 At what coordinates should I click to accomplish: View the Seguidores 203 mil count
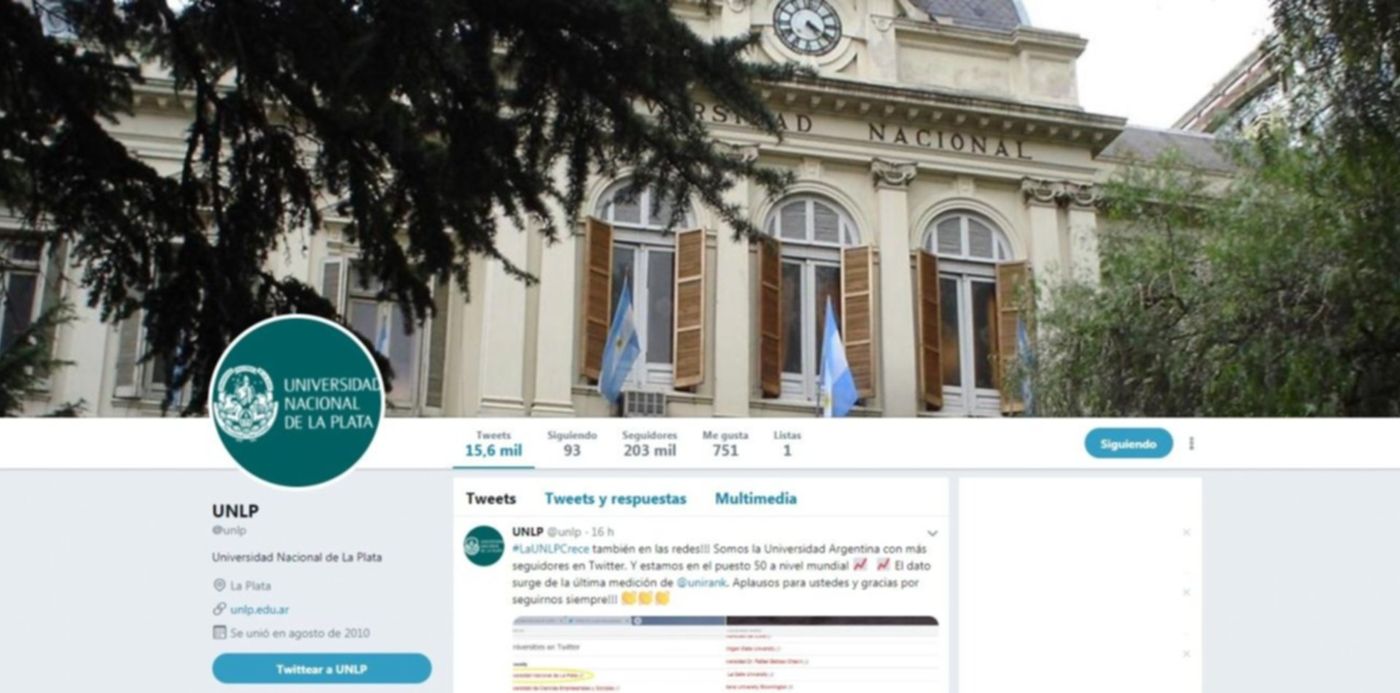pyautogui.click(x=649, y=443)
